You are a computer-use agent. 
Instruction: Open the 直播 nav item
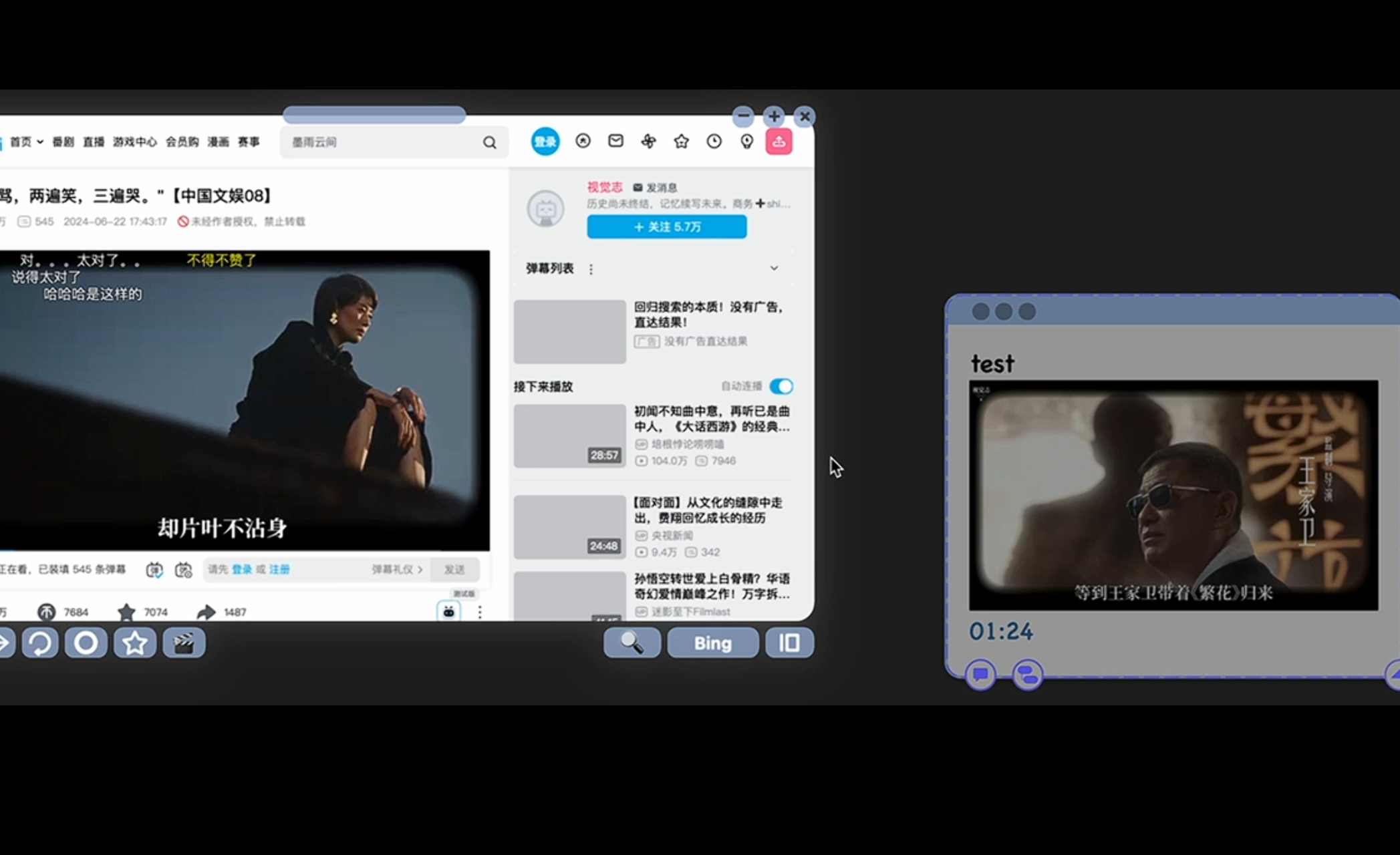coord(94,142)
